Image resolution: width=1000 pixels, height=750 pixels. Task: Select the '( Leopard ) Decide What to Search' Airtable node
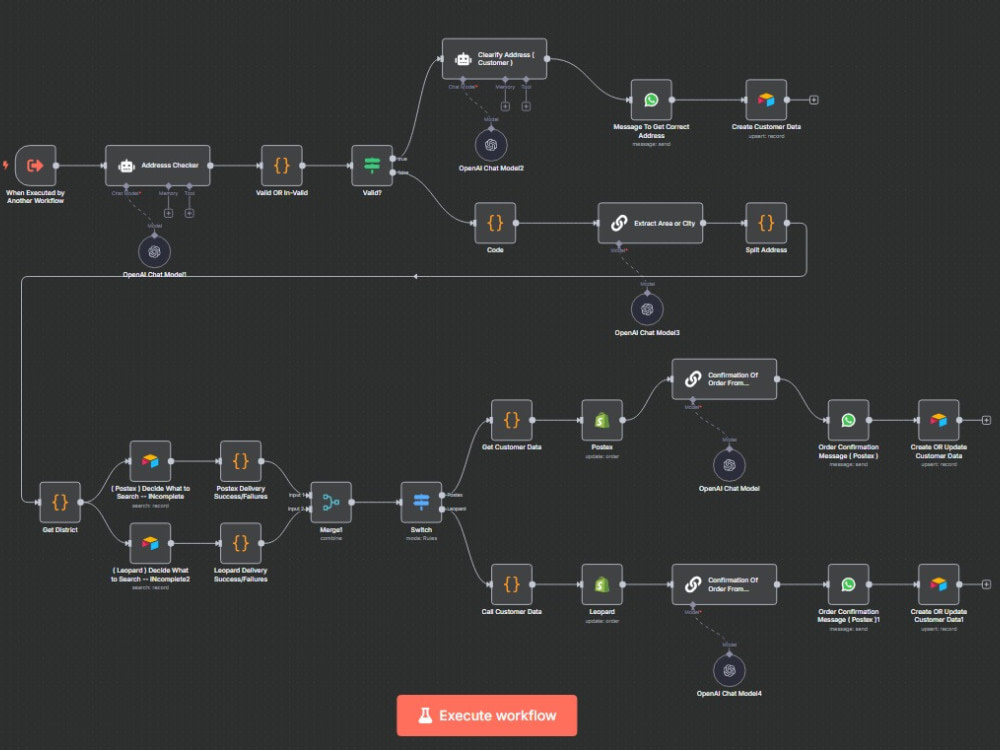pyautogui.click(x=150, y=543)
